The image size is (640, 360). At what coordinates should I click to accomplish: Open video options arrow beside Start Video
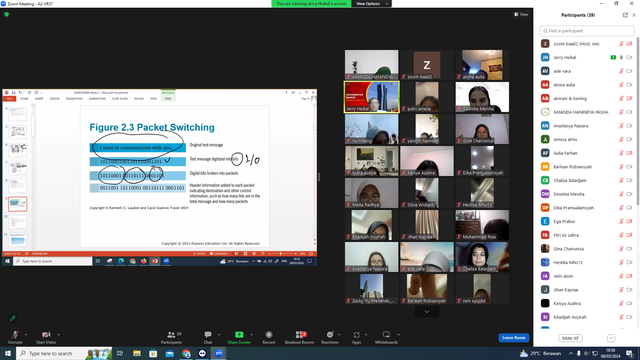(58, 335)
